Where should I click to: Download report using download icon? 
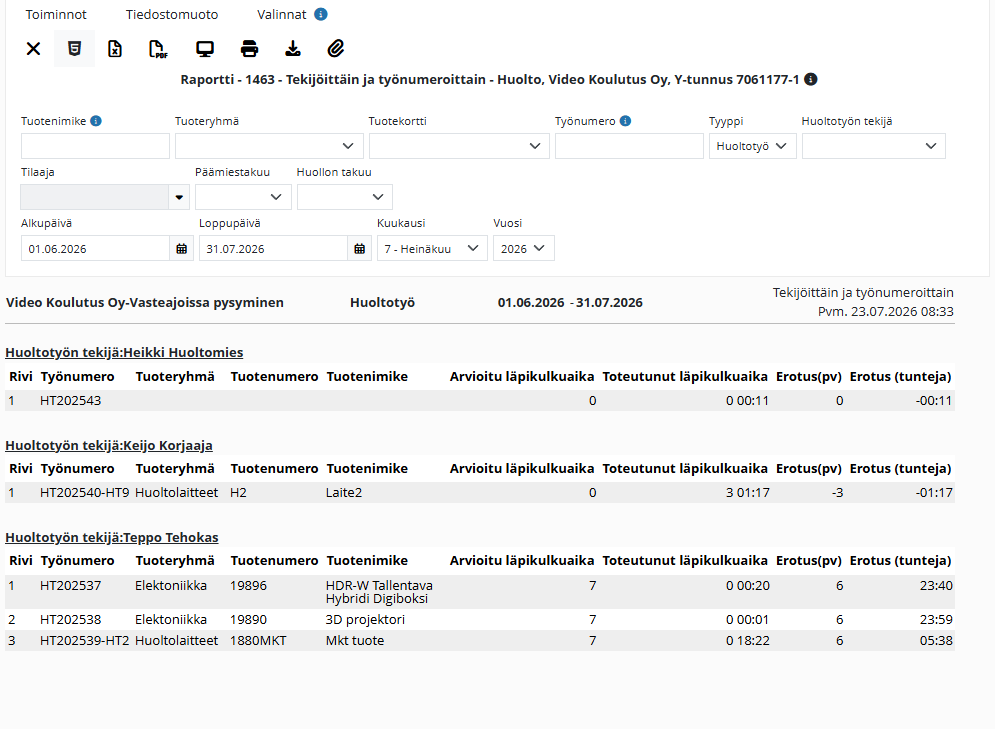click(x=293, y=49)
